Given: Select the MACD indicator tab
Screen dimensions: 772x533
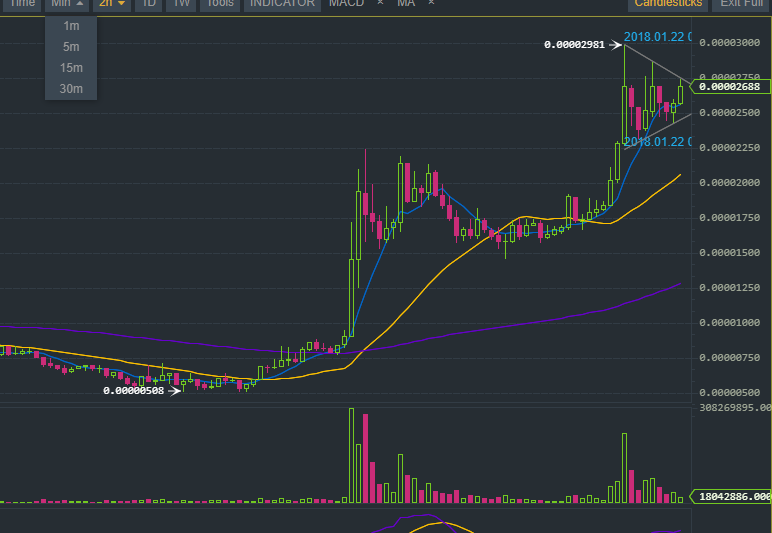Looking at the screenshot, I should point(347,4).
